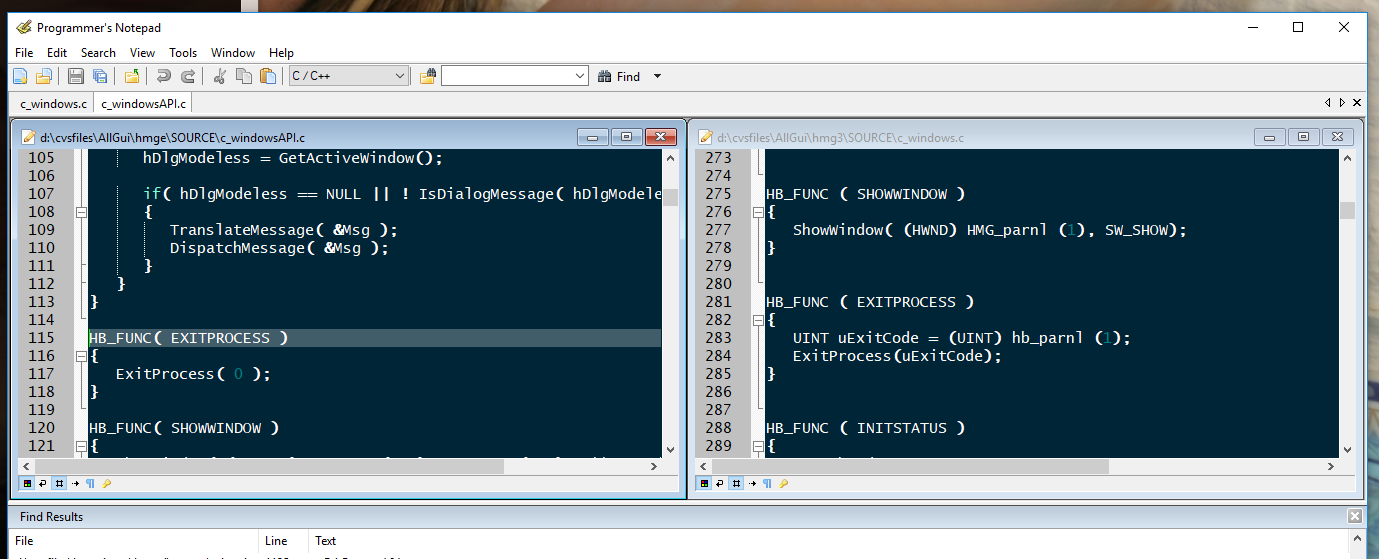Click the Paste clipboard icon
The image size is (1379, 559).
tap(267, 76)
